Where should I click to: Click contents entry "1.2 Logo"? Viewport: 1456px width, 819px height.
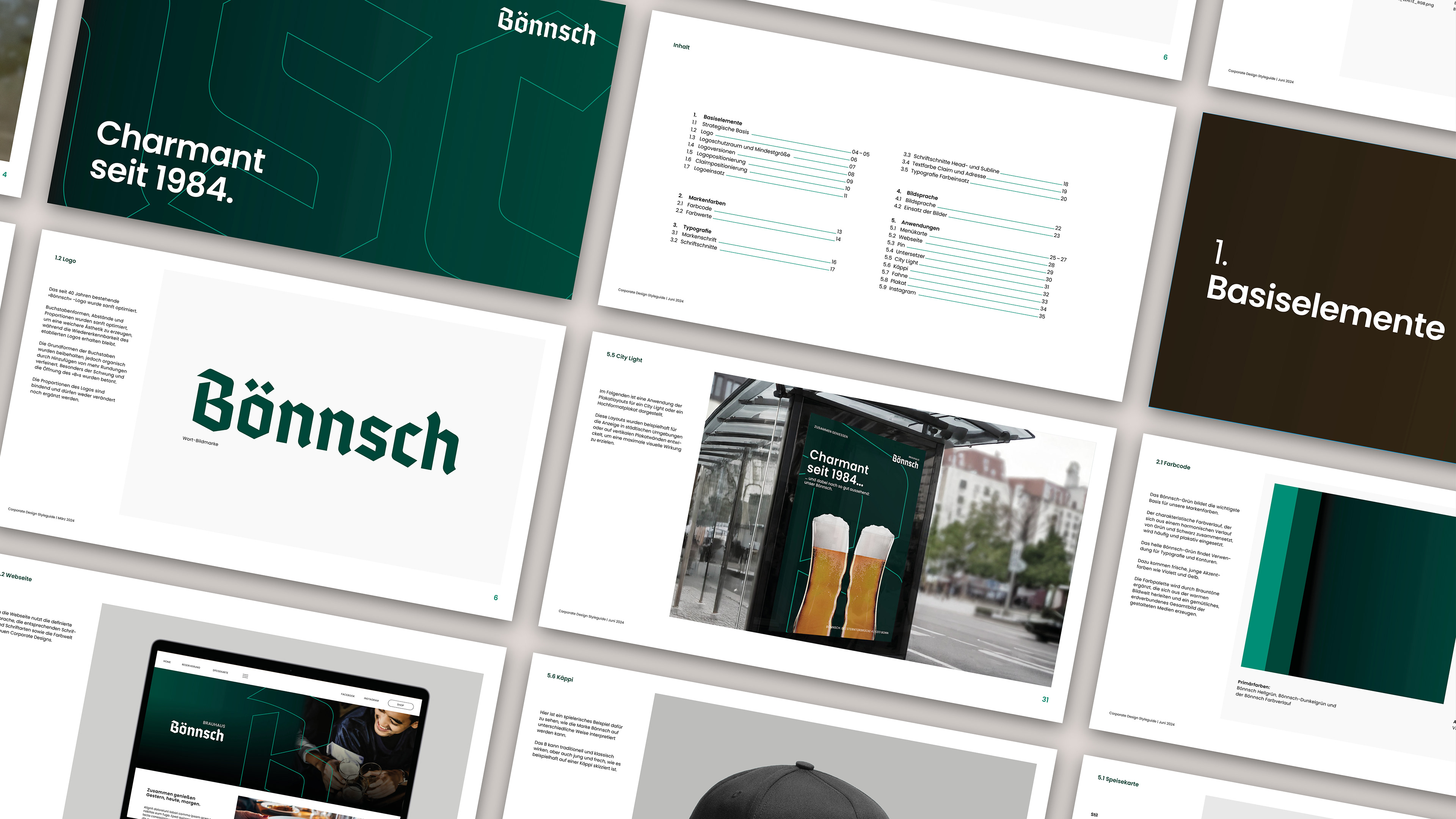[701, 131]
